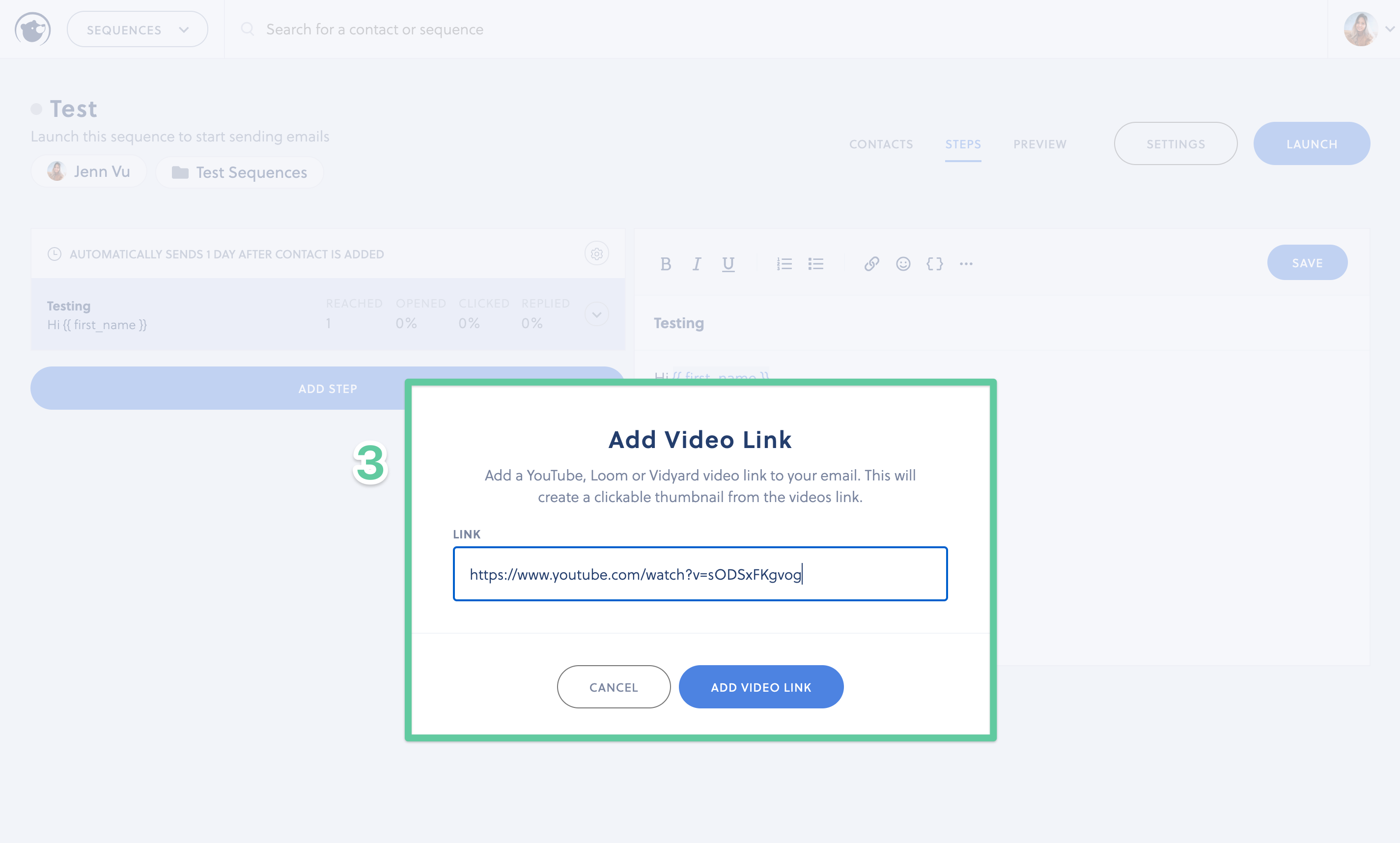This screenshot has width=1400, height=843.
Task: Open more options ellipsis in editor toolbar
Action: click(966, 264)
